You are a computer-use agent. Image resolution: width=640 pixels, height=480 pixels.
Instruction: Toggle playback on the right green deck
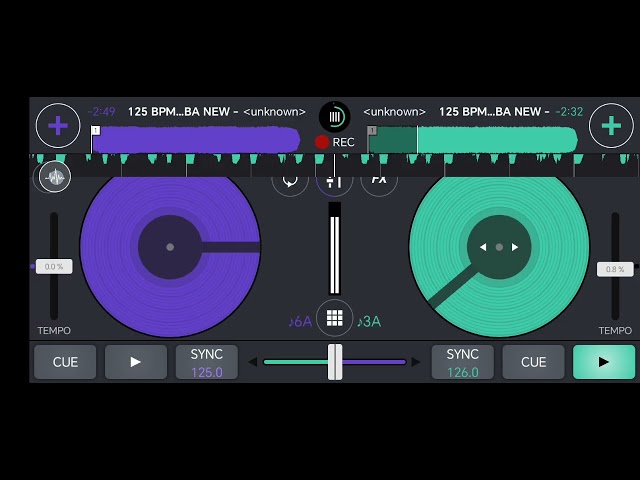pyautogui.click(x=604, y=362)
